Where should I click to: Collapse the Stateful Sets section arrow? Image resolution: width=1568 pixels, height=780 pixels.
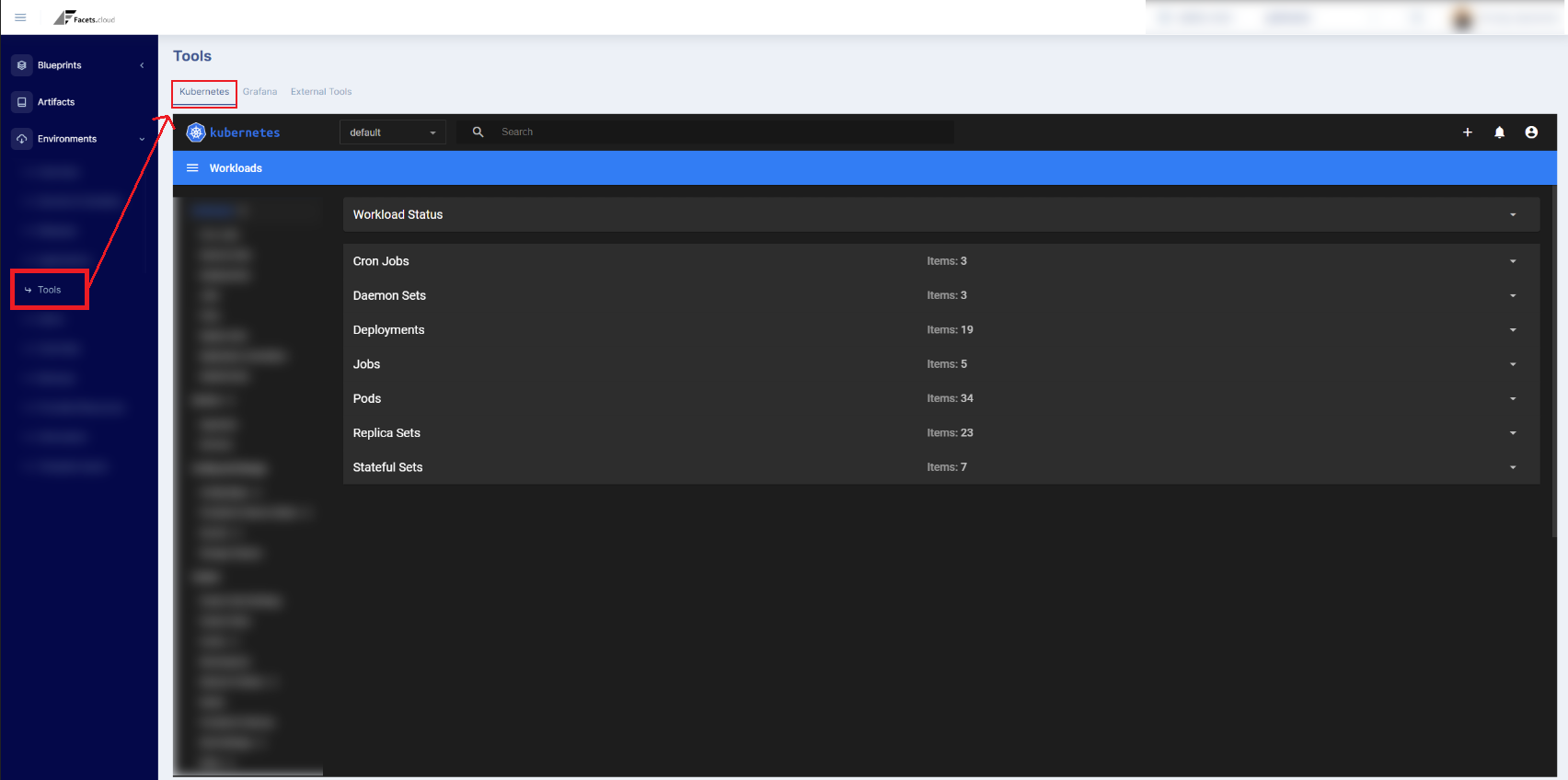(x=1513, y=467)
